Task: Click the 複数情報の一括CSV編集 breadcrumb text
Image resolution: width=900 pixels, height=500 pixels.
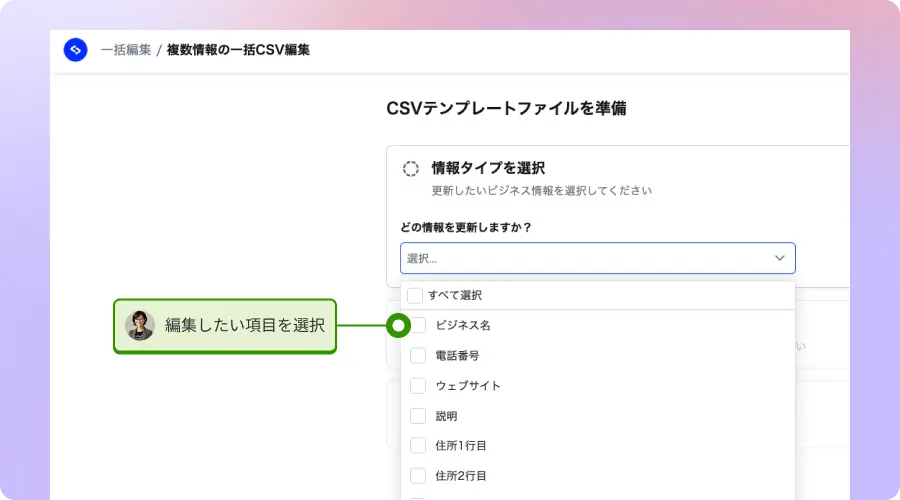Action: click(x=238, y=50)
